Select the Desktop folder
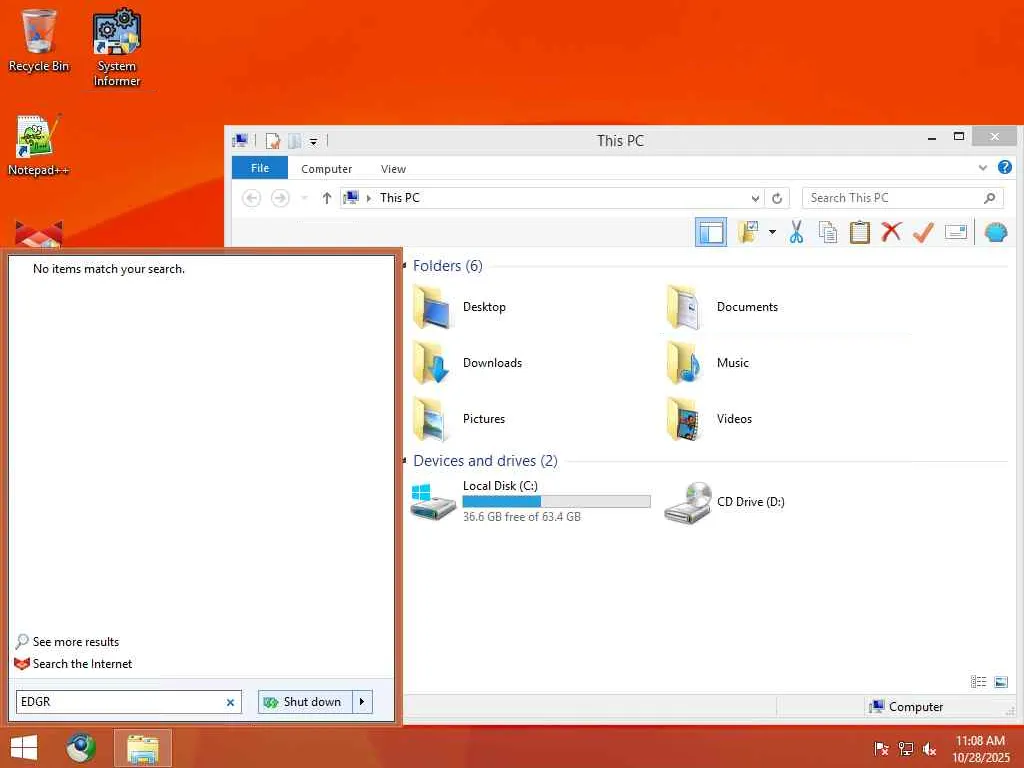This screenshot has height=768, width=1024. coord(460,307)
